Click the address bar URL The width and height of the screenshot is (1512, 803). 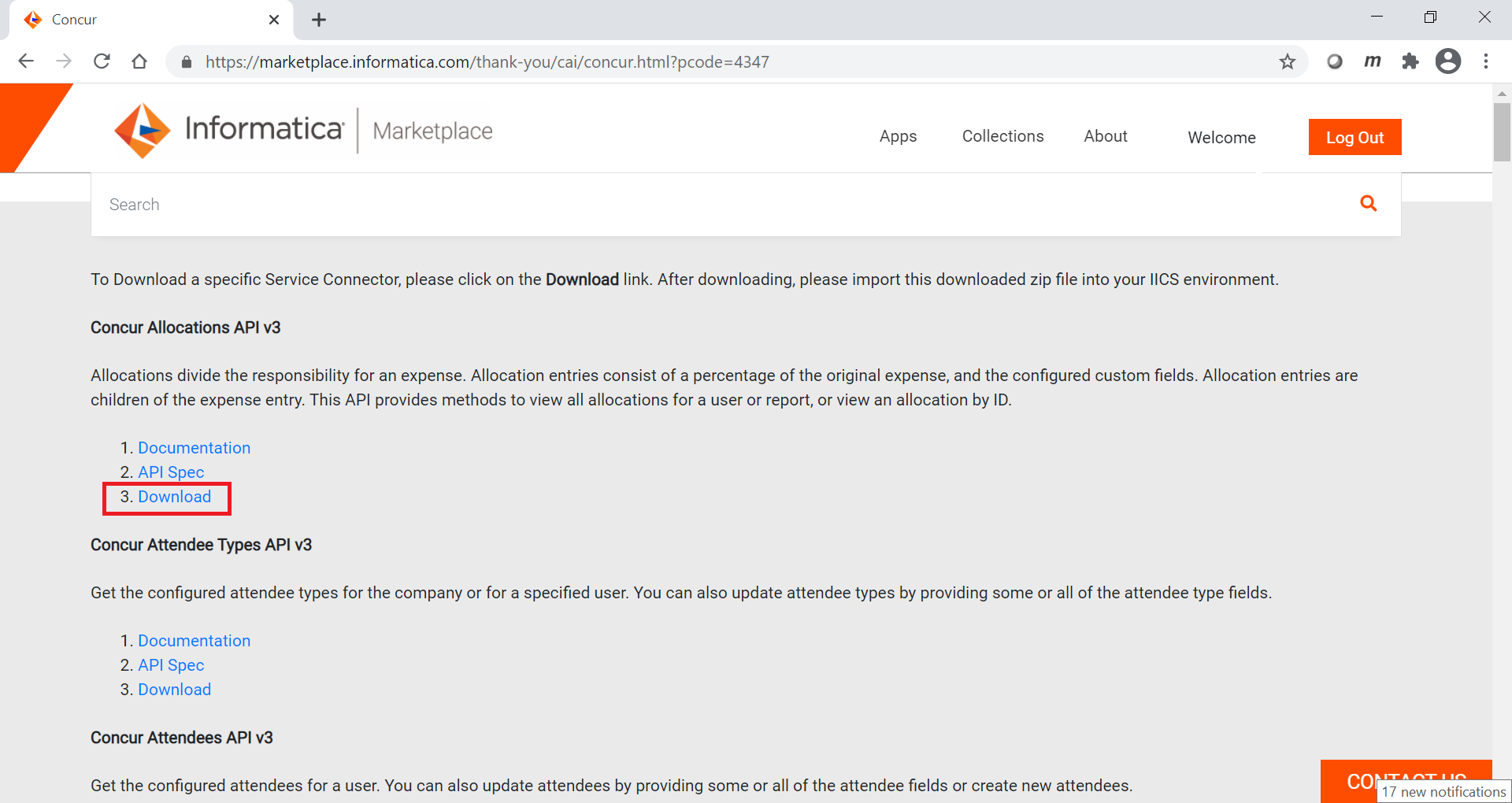(487, 62)
